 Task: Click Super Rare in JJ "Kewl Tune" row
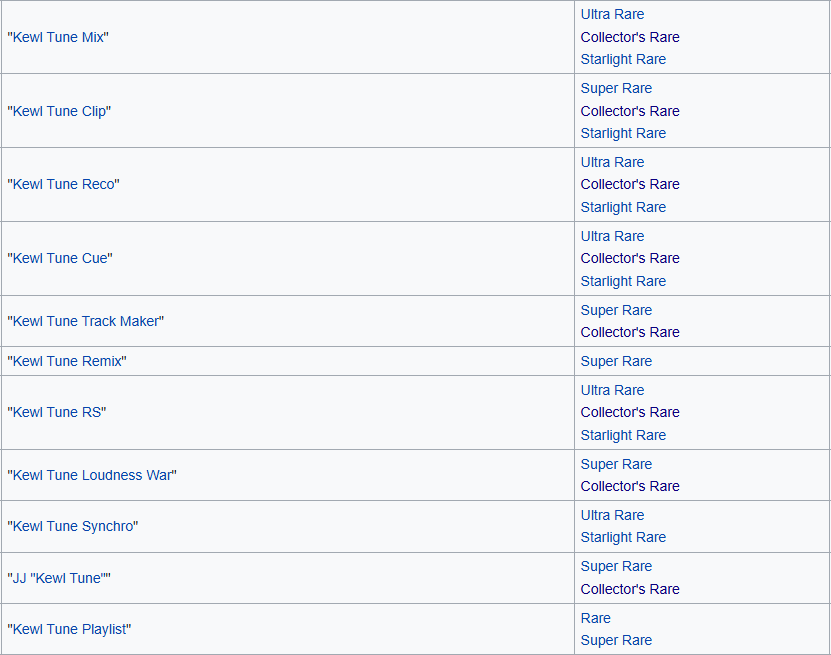616,567
